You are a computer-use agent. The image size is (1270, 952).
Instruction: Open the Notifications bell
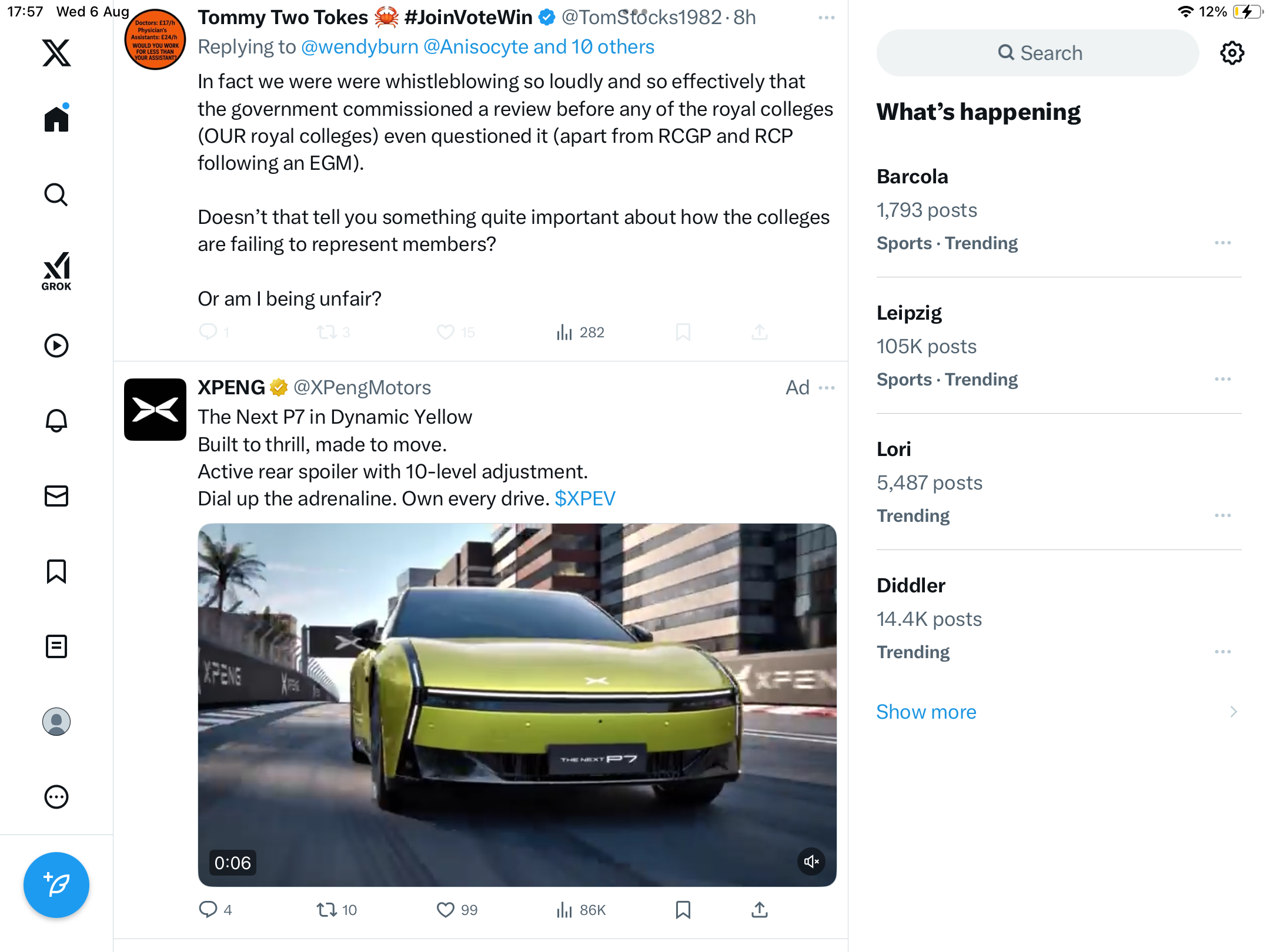56,420
